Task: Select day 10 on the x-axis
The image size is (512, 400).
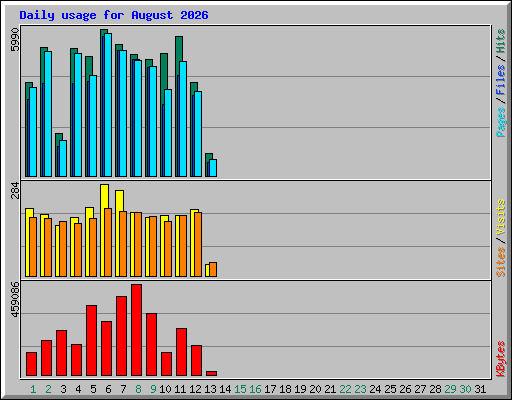Action: tap(165, 389)
